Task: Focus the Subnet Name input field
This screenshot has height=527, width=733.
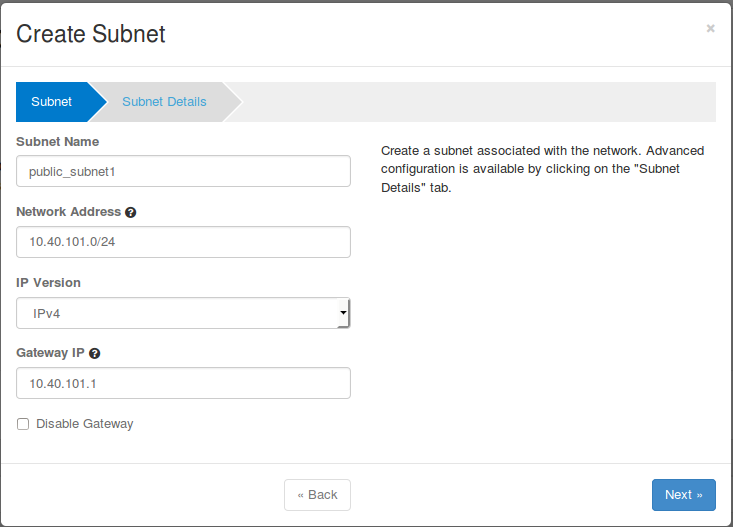Action: tap(183, 171)
